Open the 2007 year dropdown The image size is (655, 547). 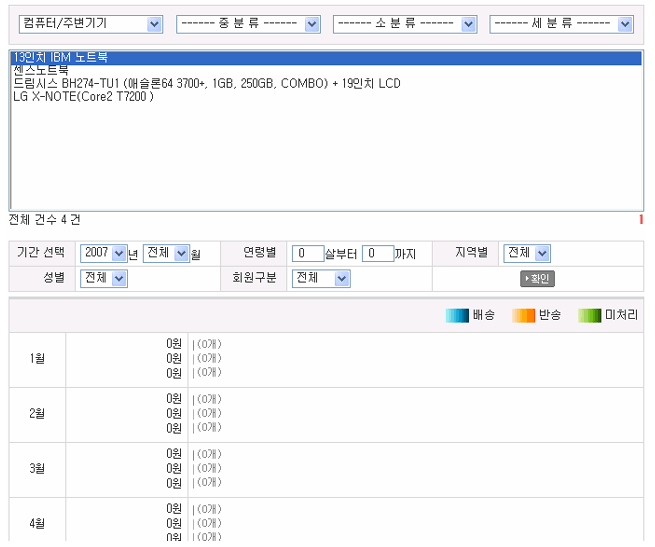[x=104, y=254]
